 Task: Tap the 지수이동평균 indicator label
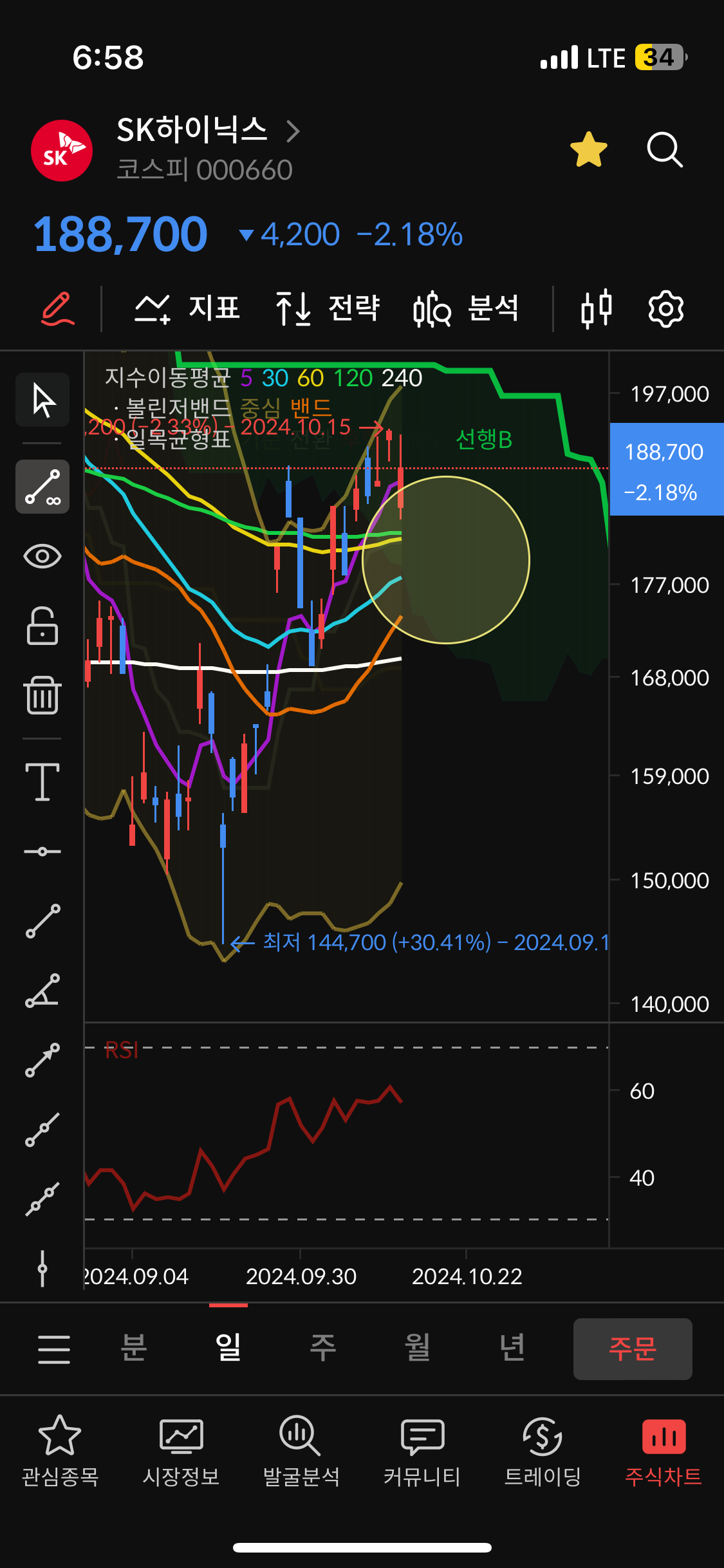pos(167,378)
